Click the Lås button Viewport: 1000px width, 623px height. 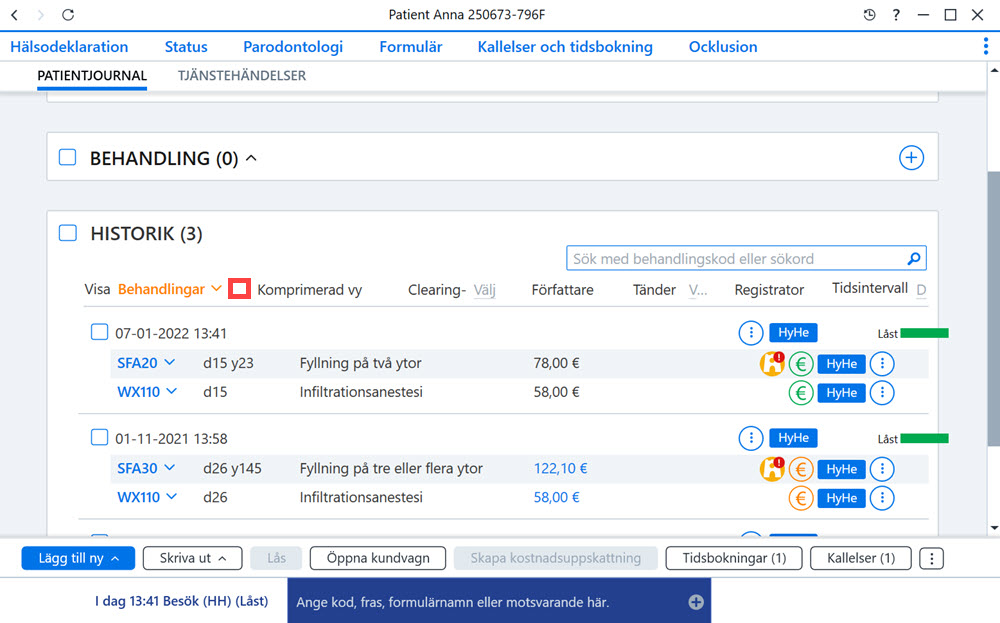[x=276, y=558]
